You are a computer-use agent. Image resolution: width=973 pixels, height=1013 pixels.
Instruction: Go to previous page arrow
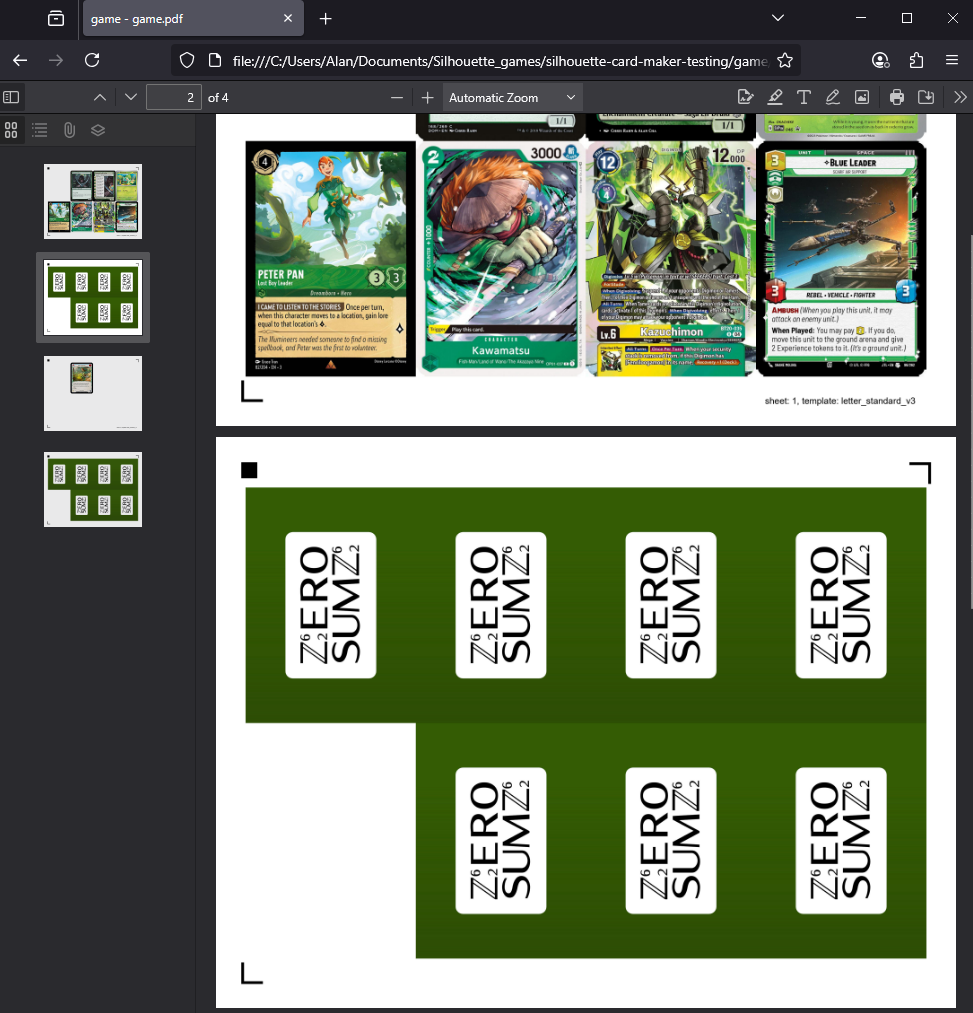99,98
